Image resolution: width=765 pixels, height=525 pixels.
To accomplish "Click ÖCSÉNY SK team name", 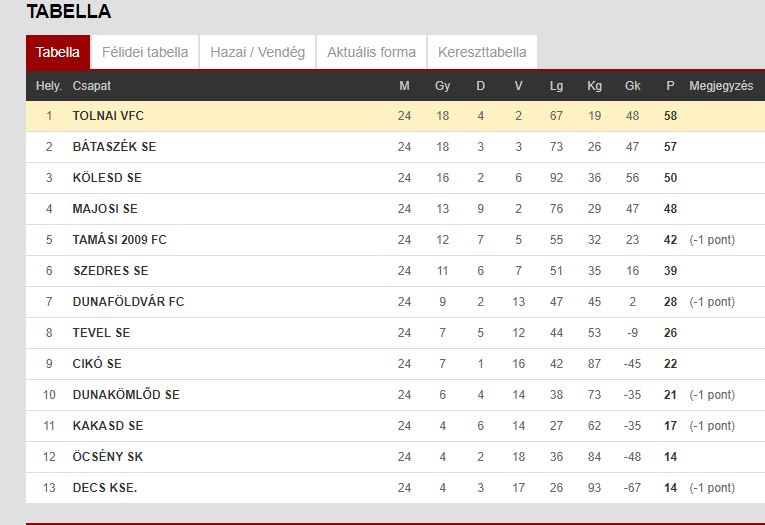I will 108,457.
